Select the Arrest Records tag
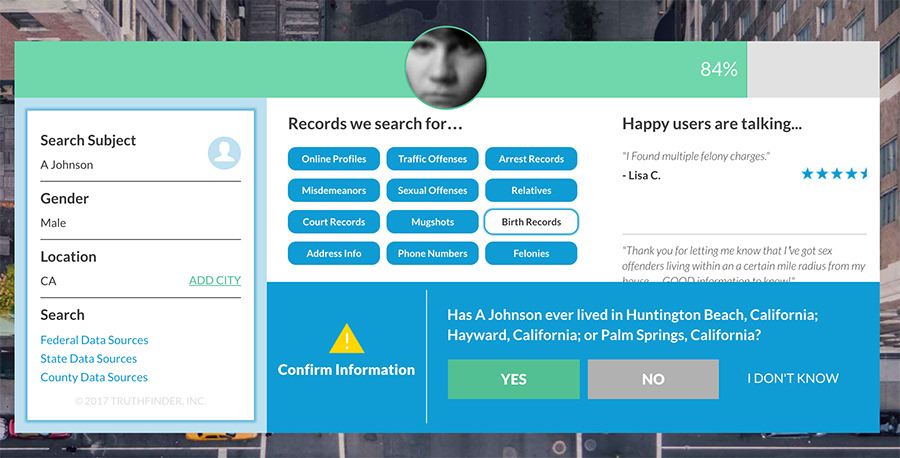Screen dimensions: 900x458 531,159
